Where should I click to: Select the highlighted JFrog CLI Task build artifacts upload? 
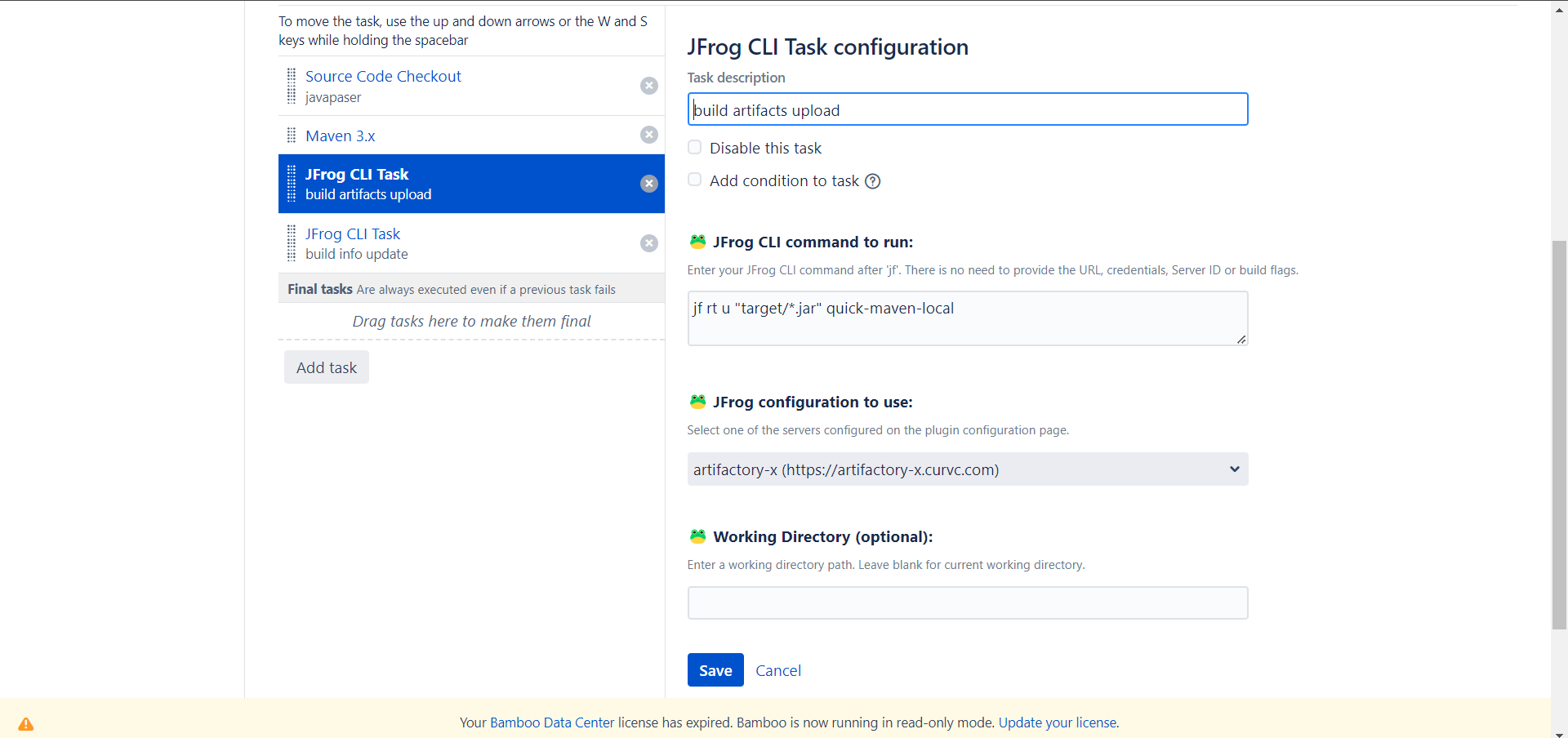coord(471,184)
